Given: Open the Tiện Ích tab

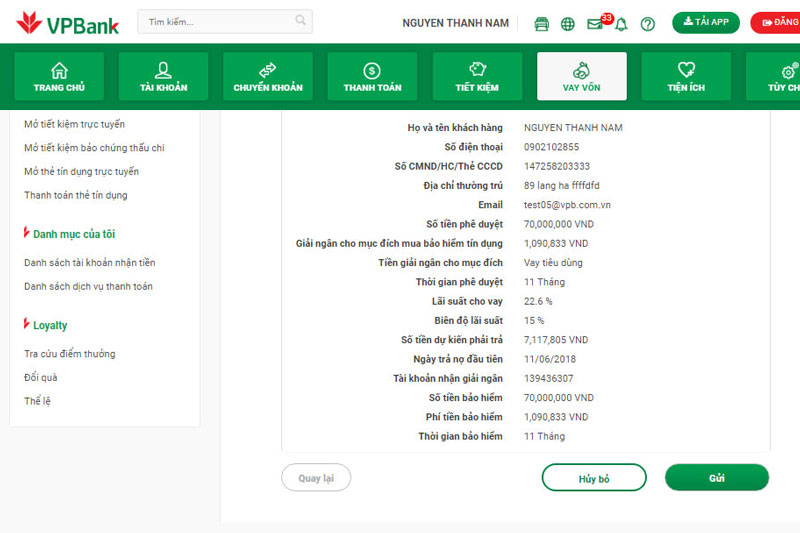Looking at the screenshot, I should [686, 77].
